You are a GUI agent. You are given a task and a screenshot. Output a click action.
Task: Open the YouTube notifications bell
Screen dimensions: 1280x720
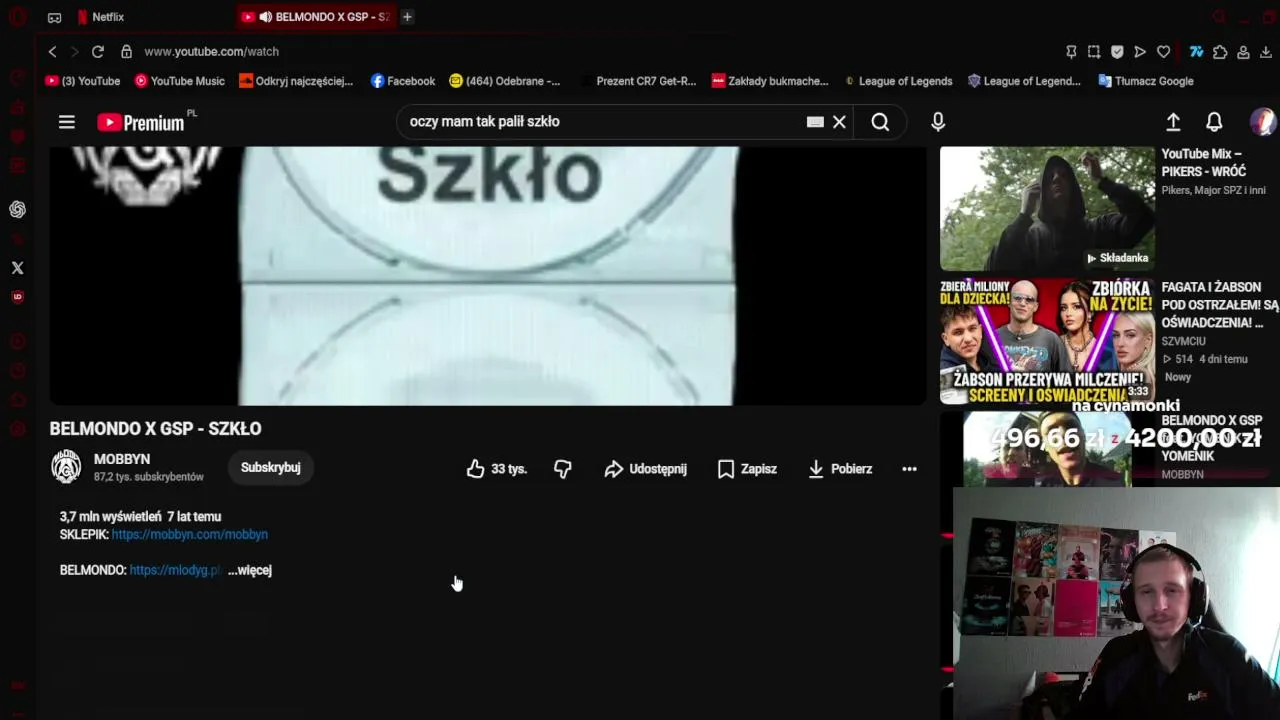[1214, 122]
